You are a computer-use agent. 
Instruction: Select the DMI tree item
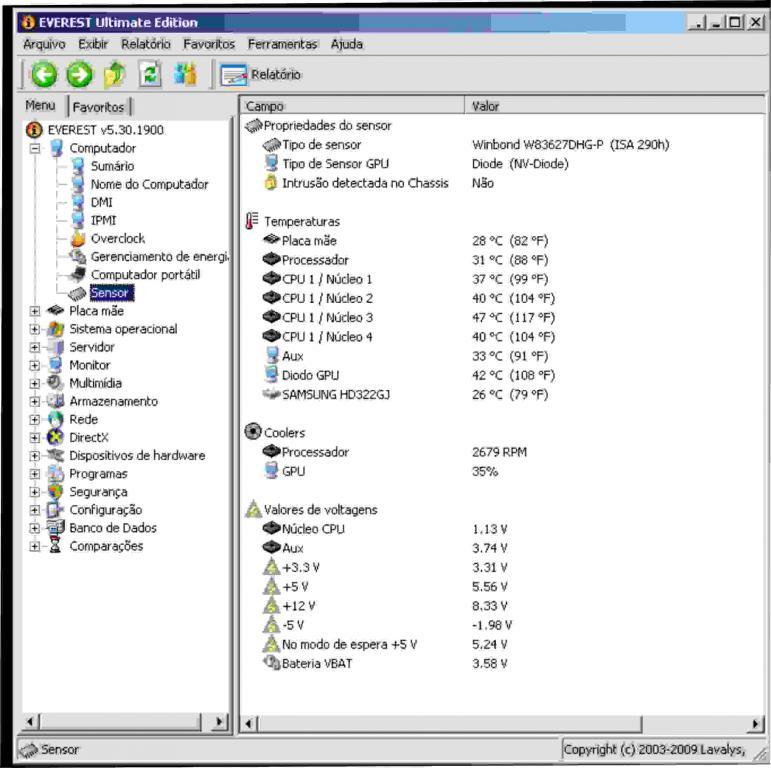(x=102, y=202)
